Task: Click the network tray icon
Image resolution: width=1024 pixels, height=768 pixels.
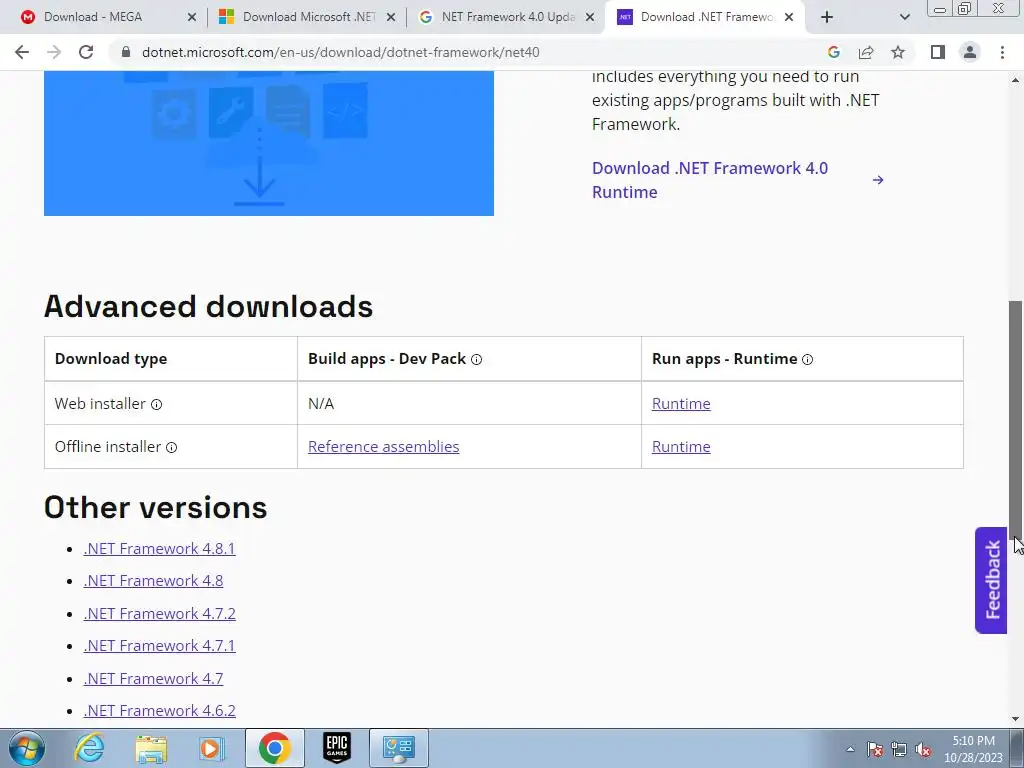Action: [899, 749]
